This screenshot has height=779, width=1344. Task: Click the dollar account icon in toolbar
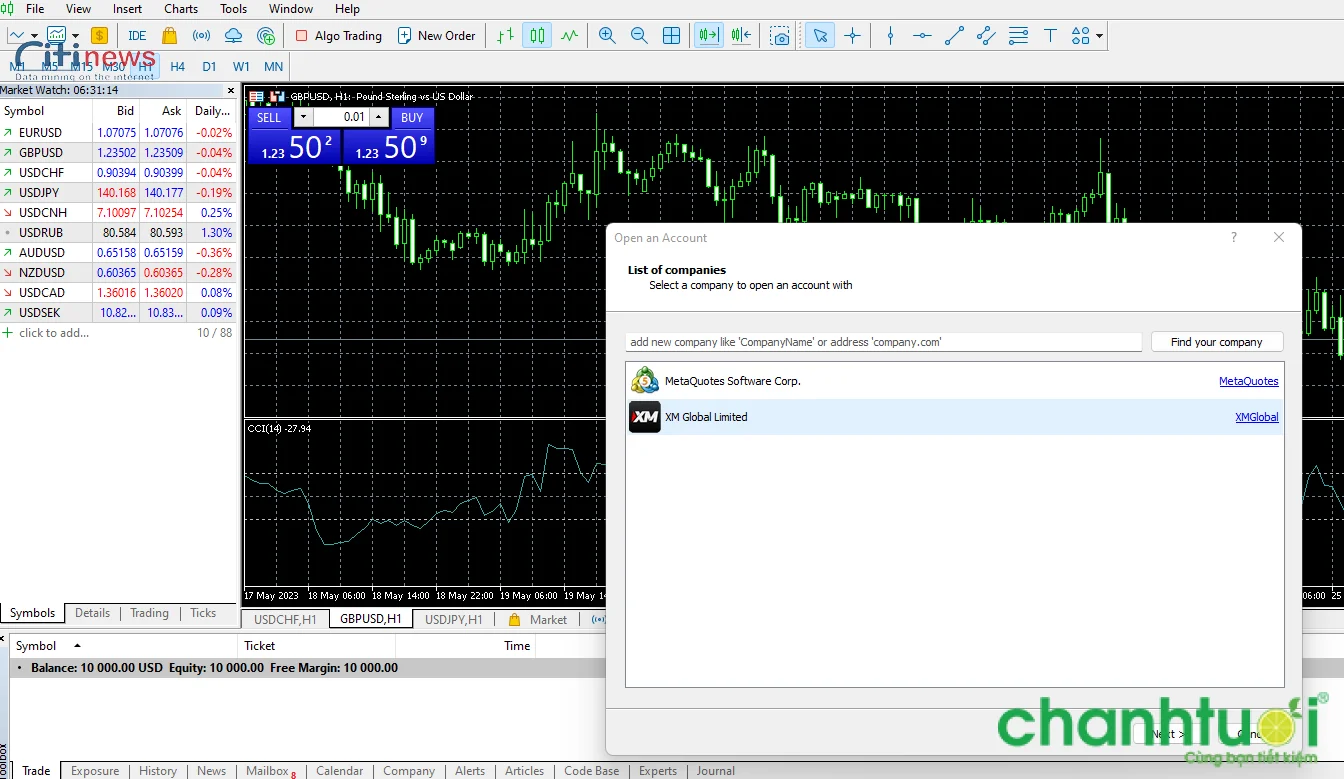click(99, 36)
